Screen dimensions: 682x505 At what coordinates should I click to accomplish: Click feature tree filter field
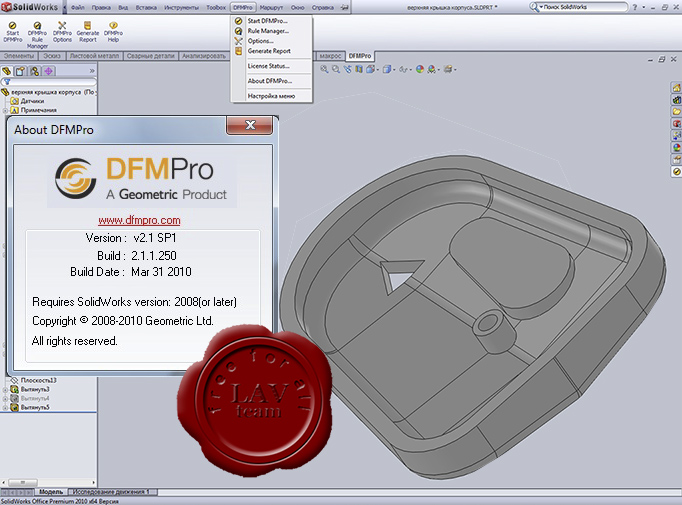pyautogui.click(x=49, y=82)
